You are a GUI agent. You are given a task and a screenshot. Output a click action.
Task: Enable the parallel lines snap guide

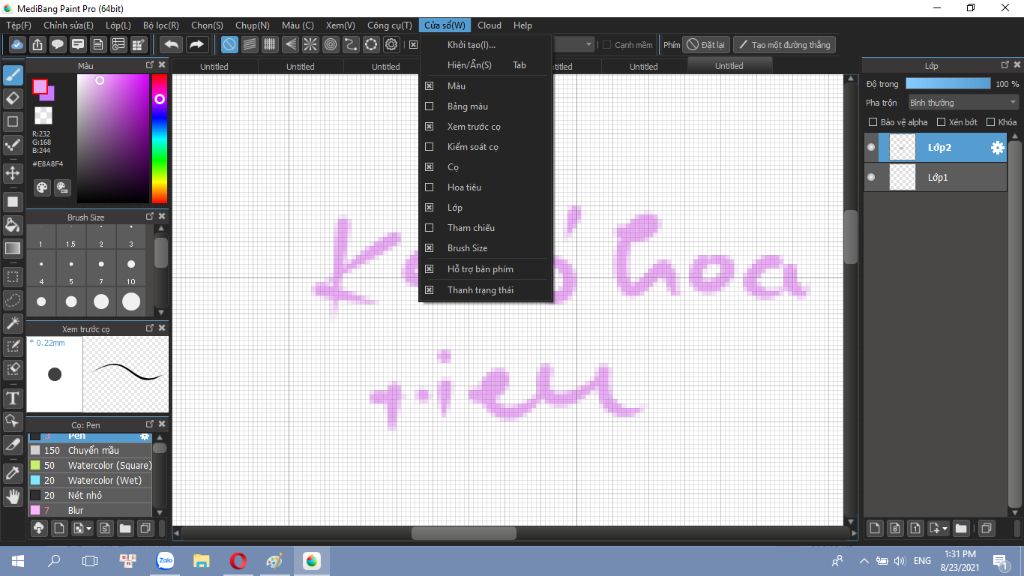(x=249, y=44)
